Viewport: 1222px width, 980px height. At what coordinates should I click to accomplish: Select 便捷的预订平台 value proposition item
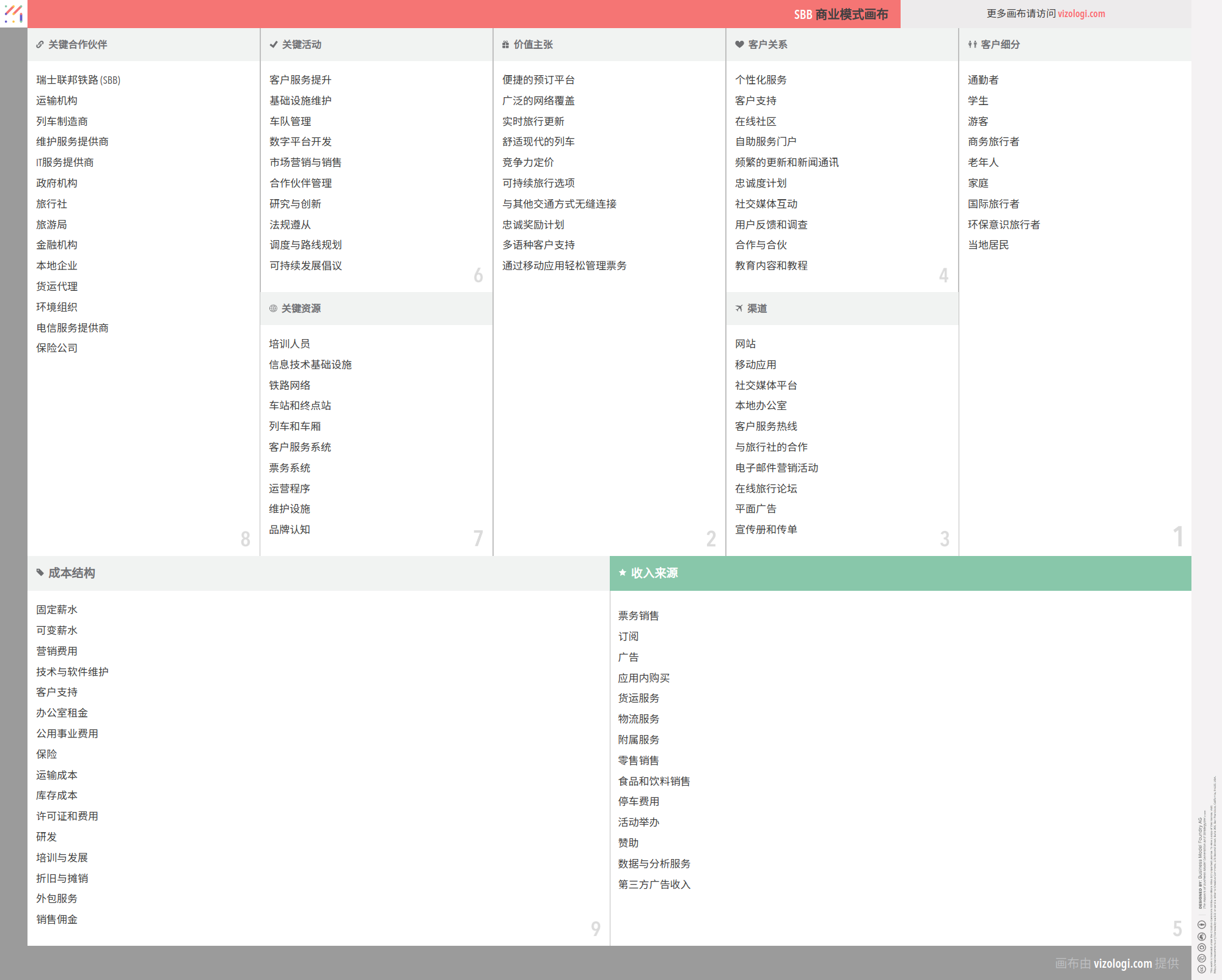click(538, 80)
